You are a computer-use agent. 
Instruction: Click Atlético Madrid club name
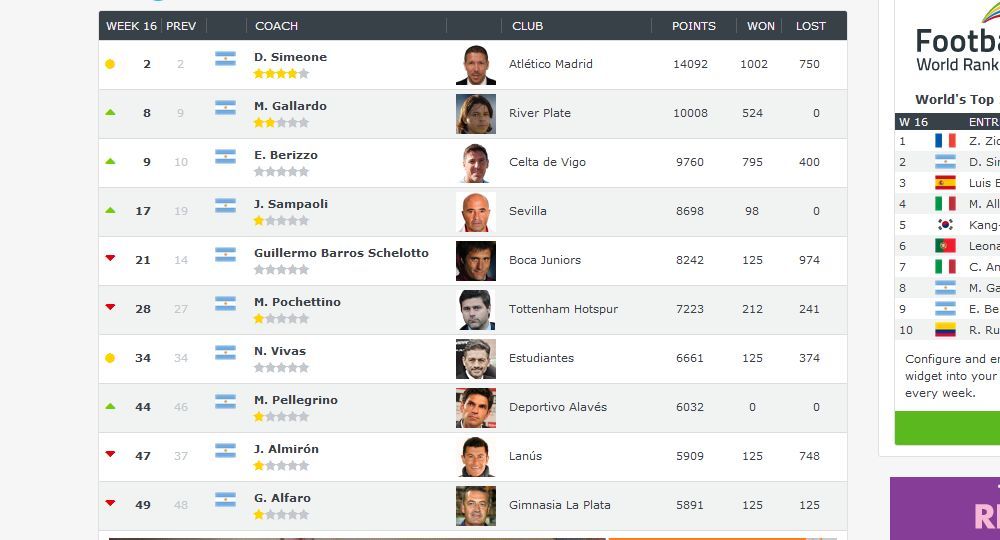click(551, 64)
